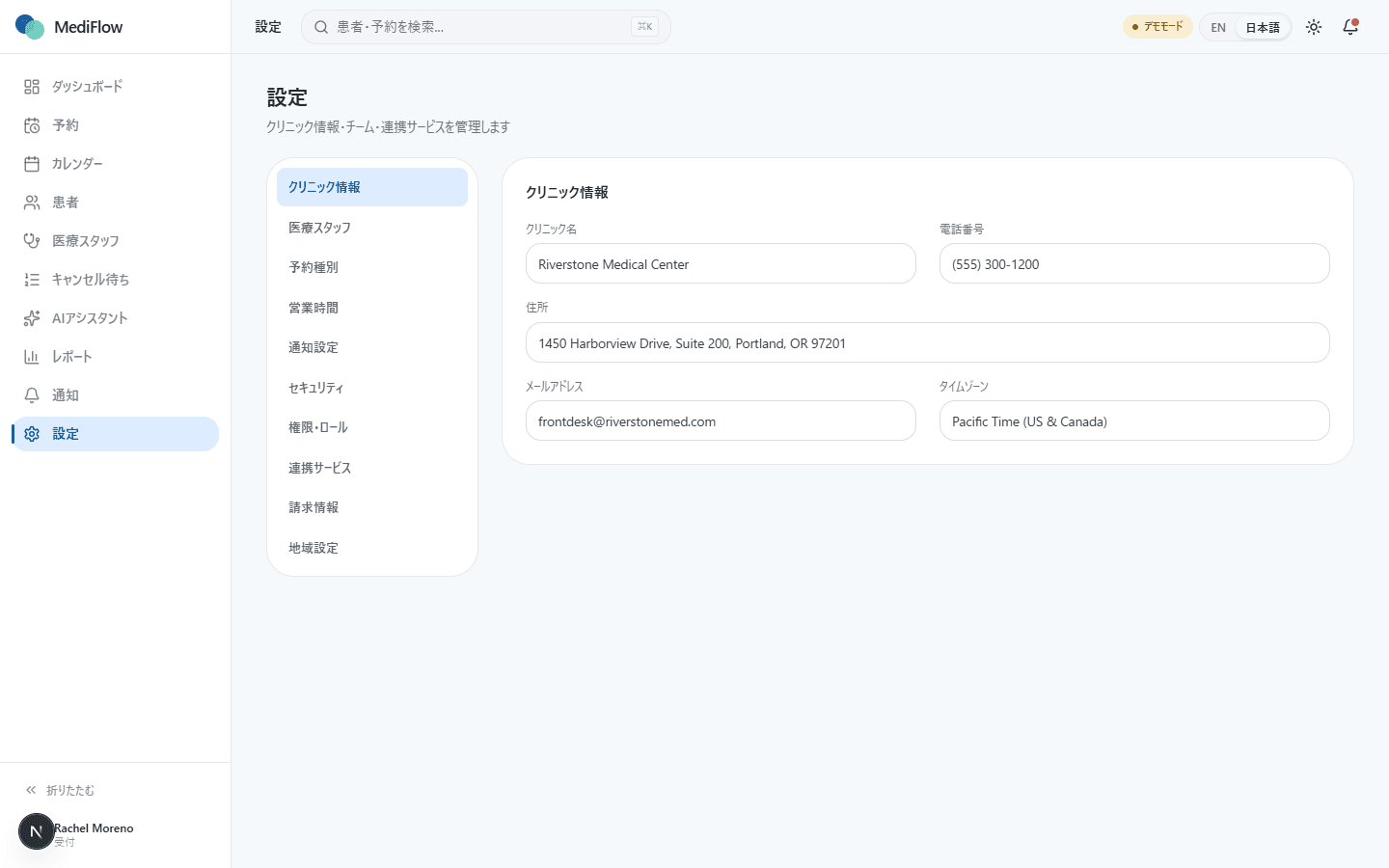Click the 住所 address input field

pos(928,342)
